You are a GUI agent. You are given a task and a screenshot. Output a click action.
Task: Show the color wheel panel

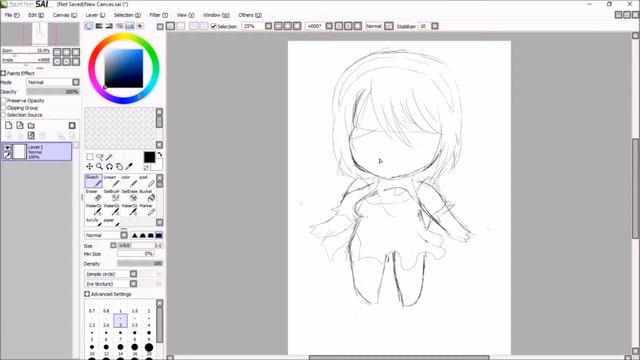click(89, 26)
